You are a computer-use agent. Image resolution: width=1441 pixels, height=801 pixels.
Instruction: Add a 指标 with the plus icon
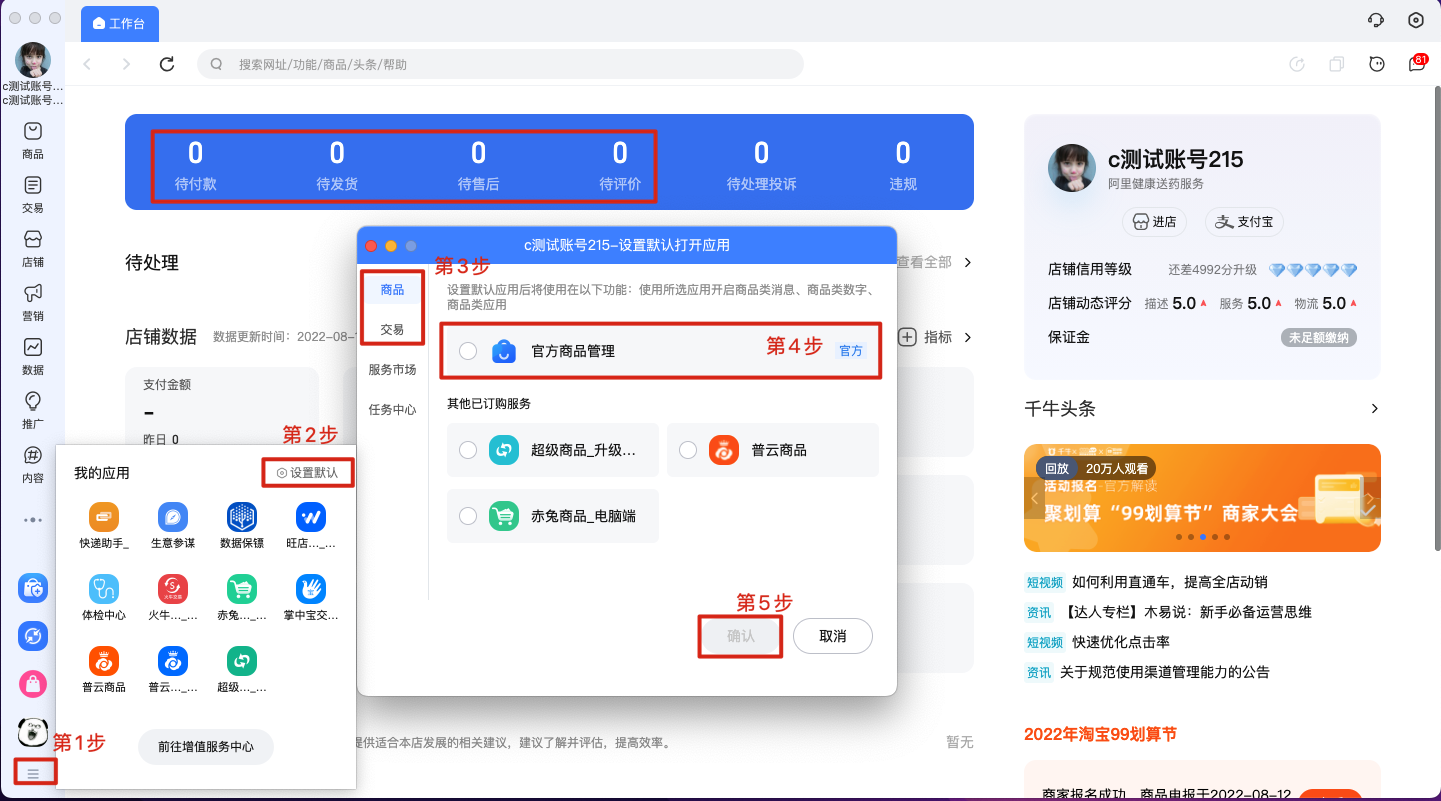click(908, 337)
